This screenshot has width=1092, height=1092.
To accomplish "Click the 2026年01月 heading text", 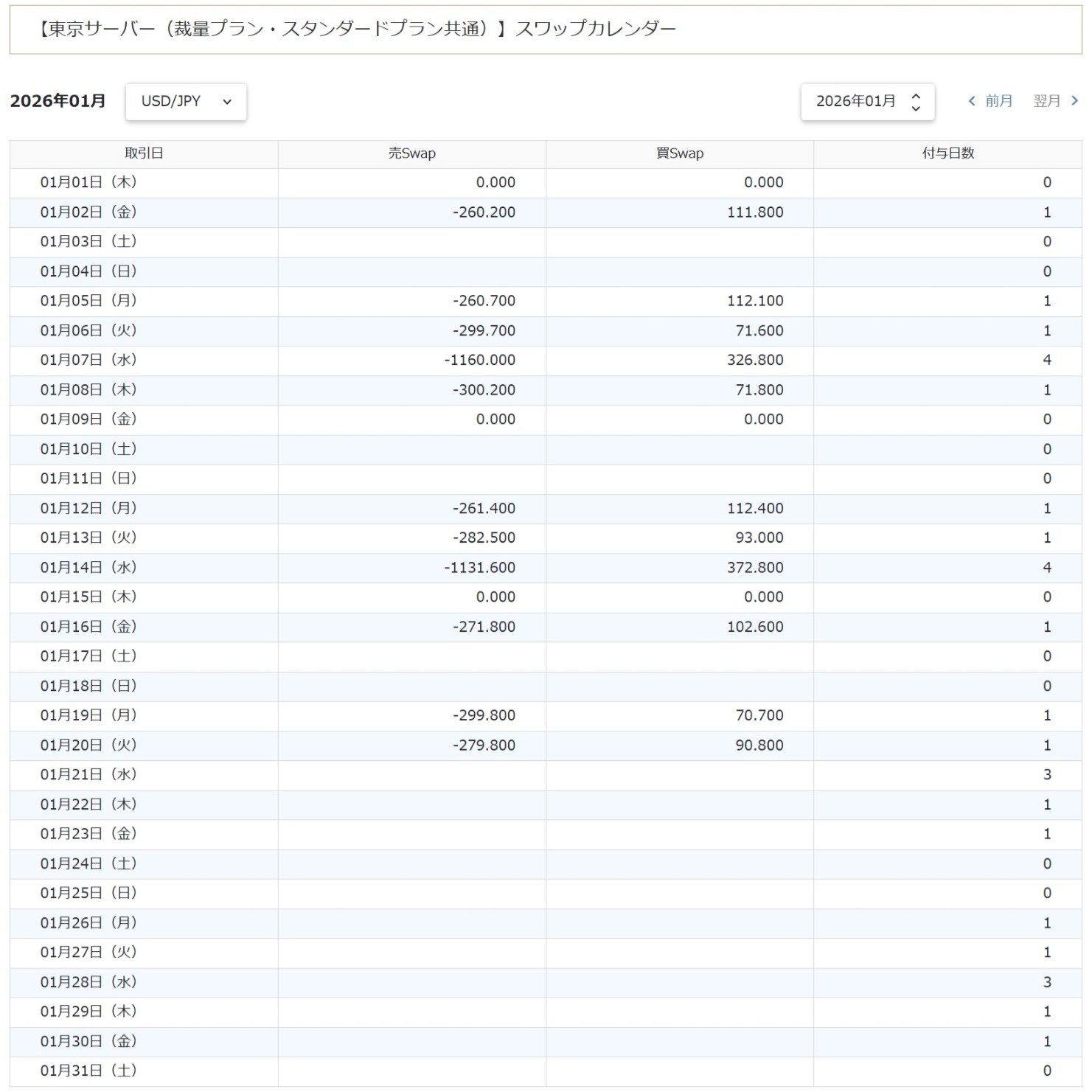I will 58,101.
